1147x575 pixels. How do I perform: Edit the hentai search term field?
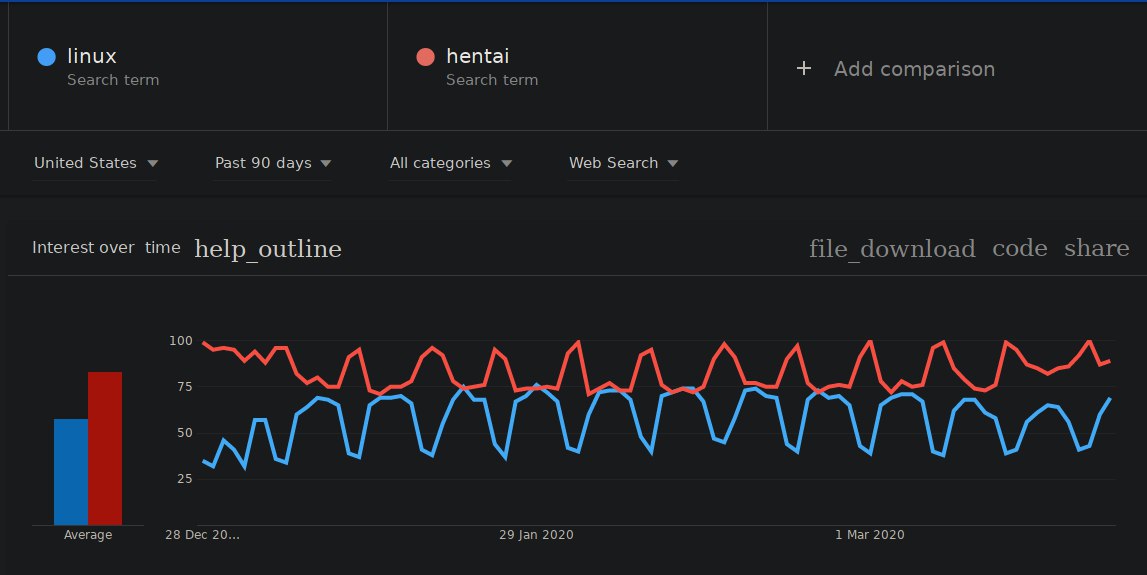coord(577,67)
